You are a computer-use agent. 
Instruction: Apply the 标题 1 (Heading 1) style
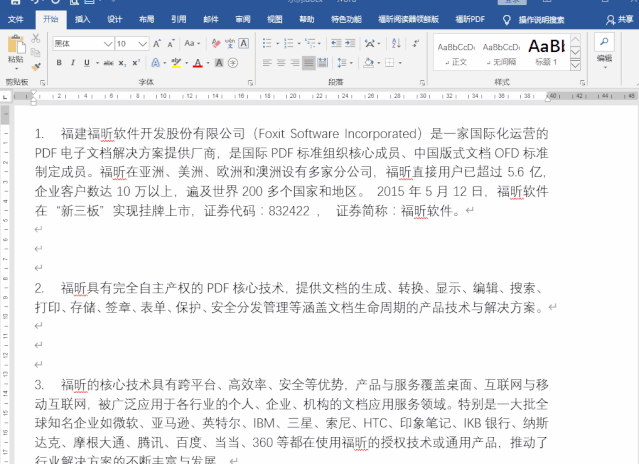pyautogui.click(x=546, y=53)
